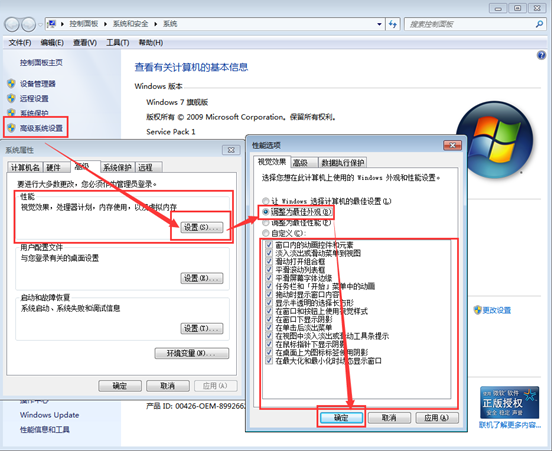Expand breadcrumb arrow after 系统和安全

[155, 24]
